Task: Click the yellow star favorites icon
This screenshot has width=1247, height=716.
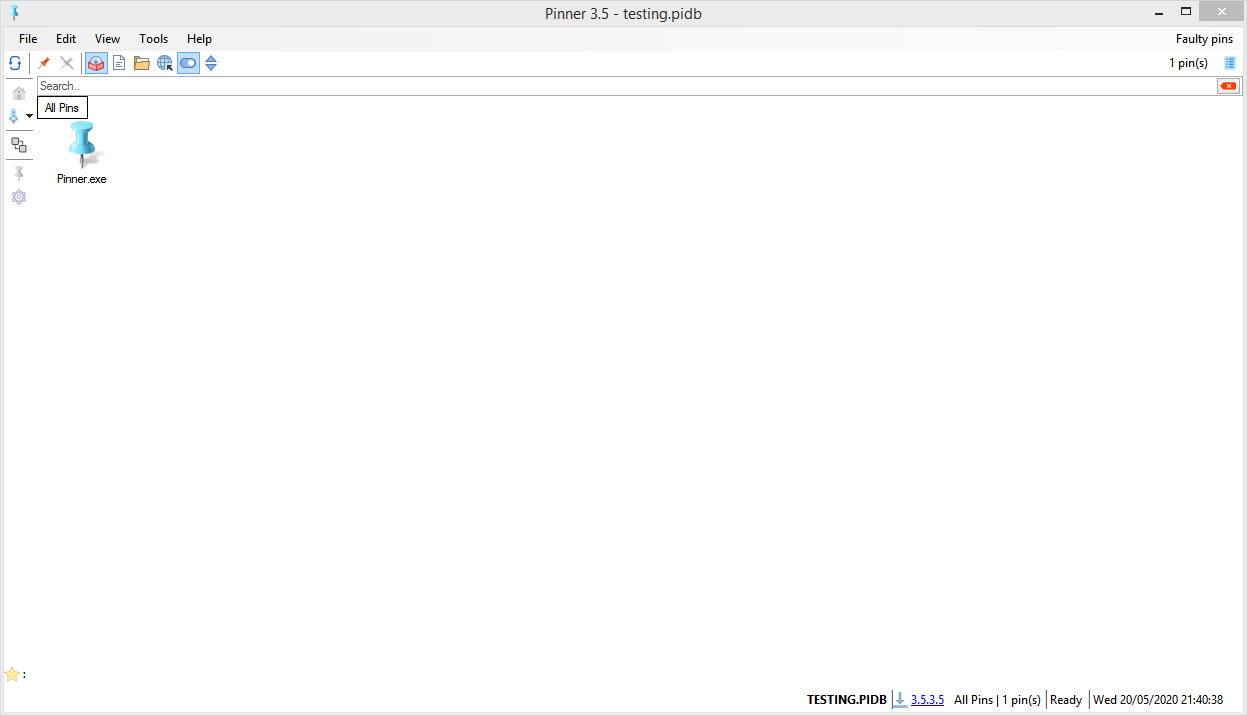Action: coord(12,674)
